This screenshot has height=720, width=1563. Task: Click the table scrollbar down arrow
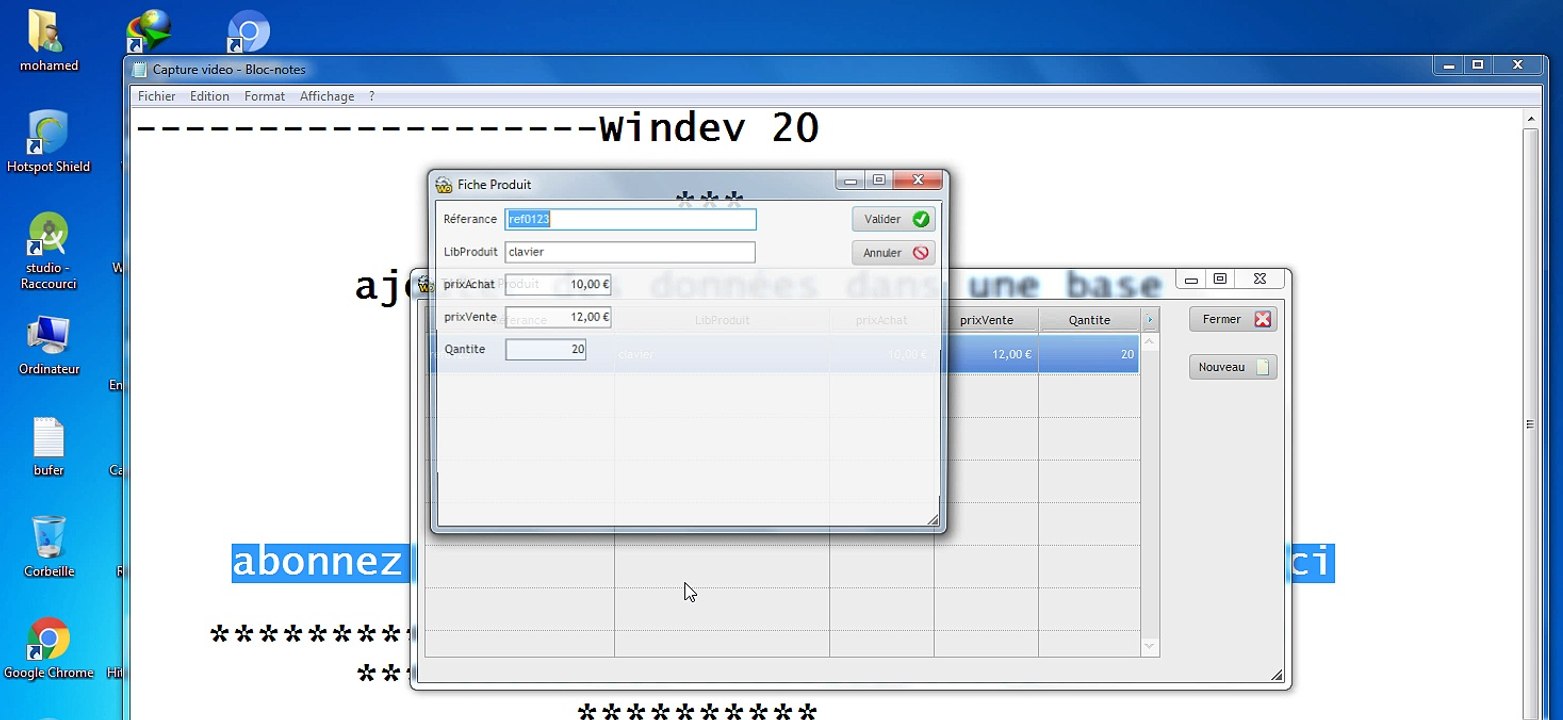[x=1150, y=648]
